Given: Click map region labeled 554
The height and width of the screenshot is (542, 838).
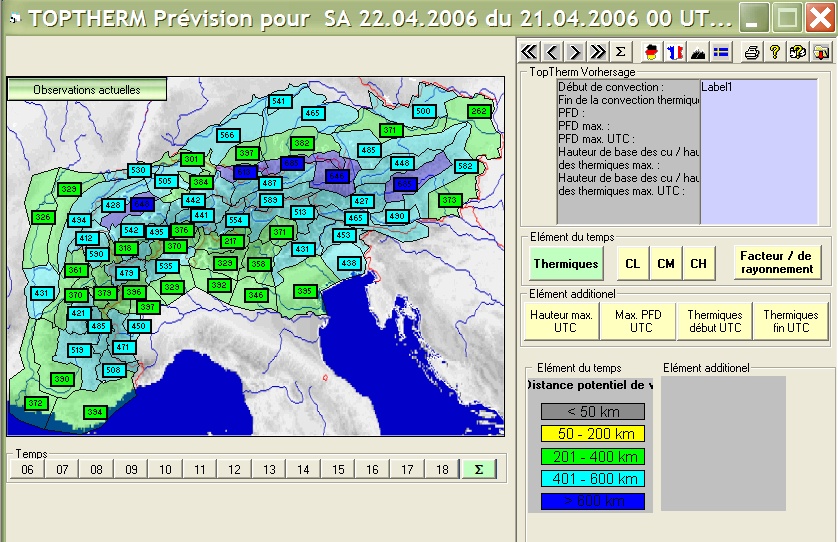Looking at the screenshot, I should (x=236, y=220).
